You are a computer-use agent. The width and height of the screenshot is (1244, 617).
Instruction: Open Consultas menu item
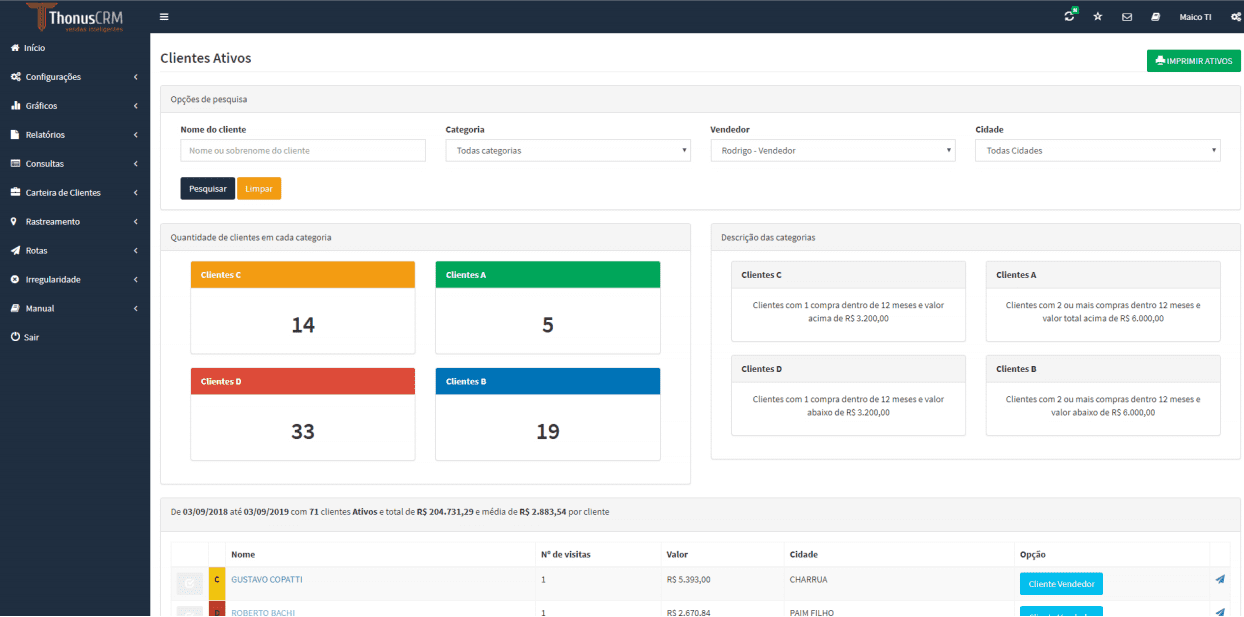tap(45, 164)
